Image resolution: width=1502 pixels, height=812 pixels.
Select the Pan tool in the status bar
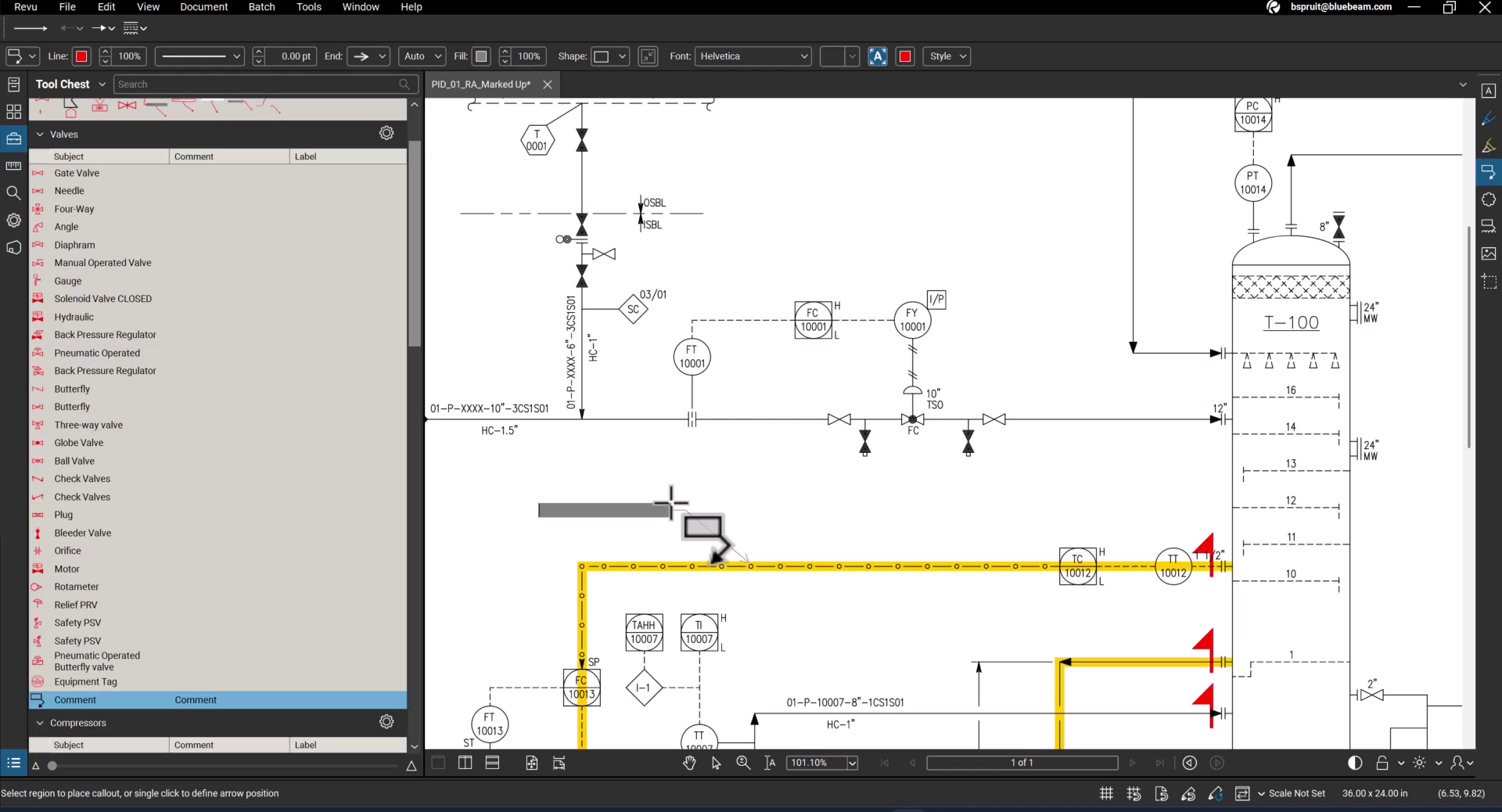pyautogui.click(x=689, y=763)
